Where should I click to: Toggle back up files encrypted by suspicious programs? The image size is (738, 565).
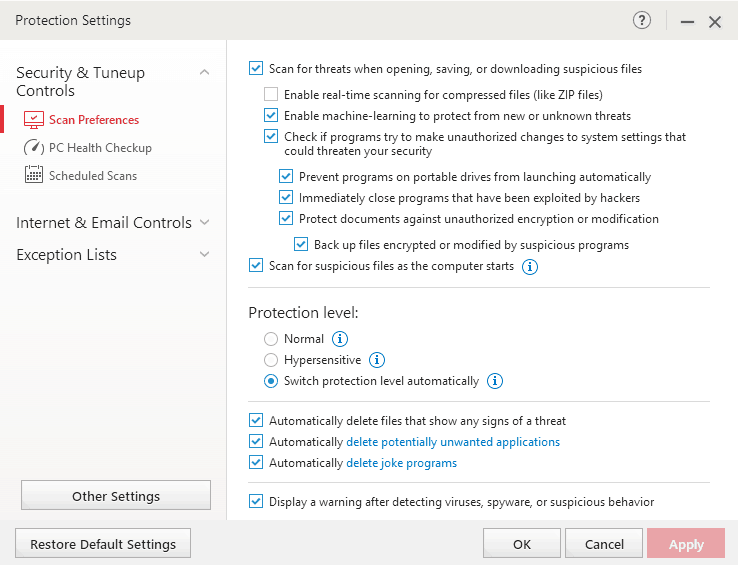point(301,244)
